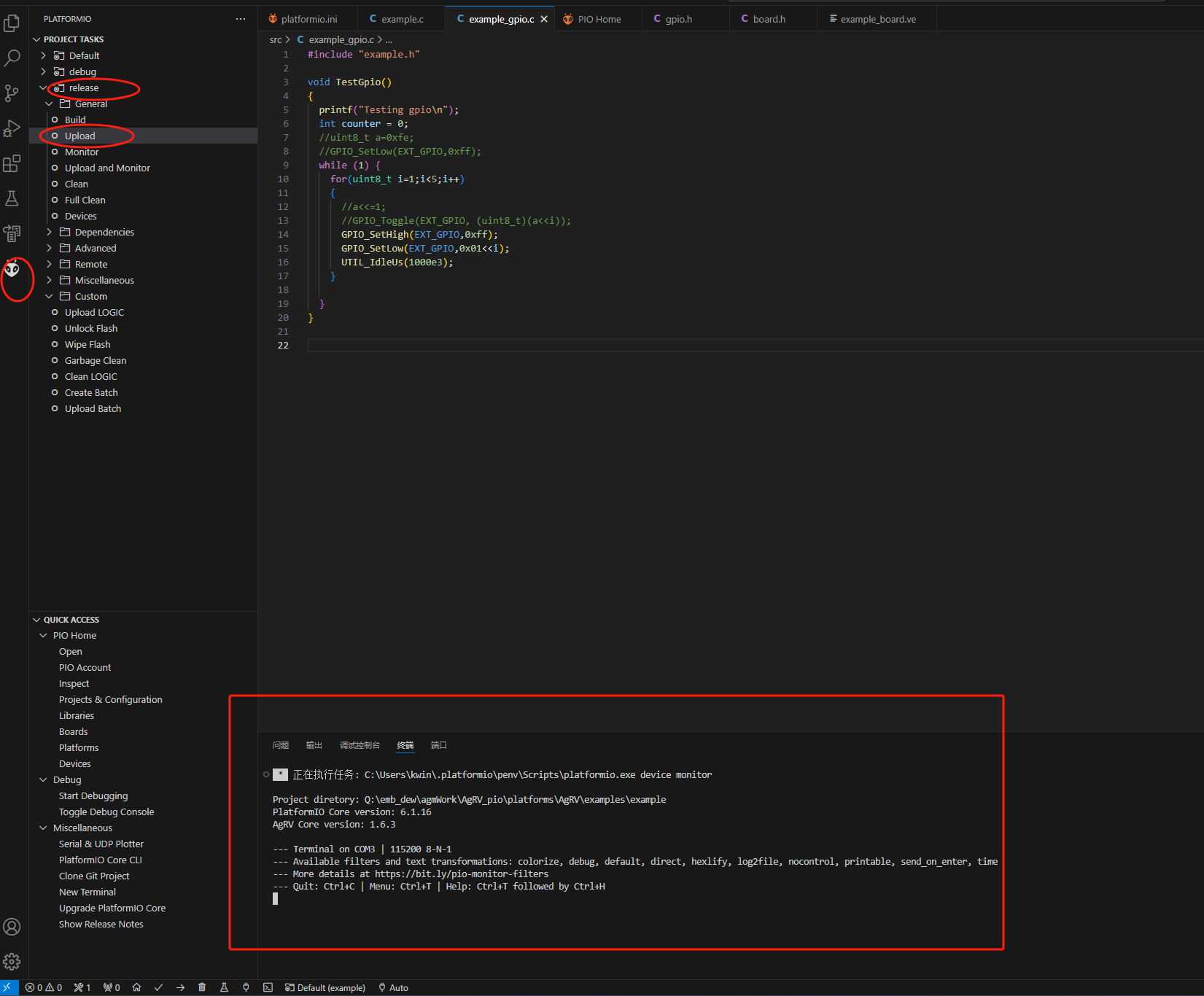This screenshot has height=996, width=1204.
Task: Expand the debug task environment
Action: (43, 71)
